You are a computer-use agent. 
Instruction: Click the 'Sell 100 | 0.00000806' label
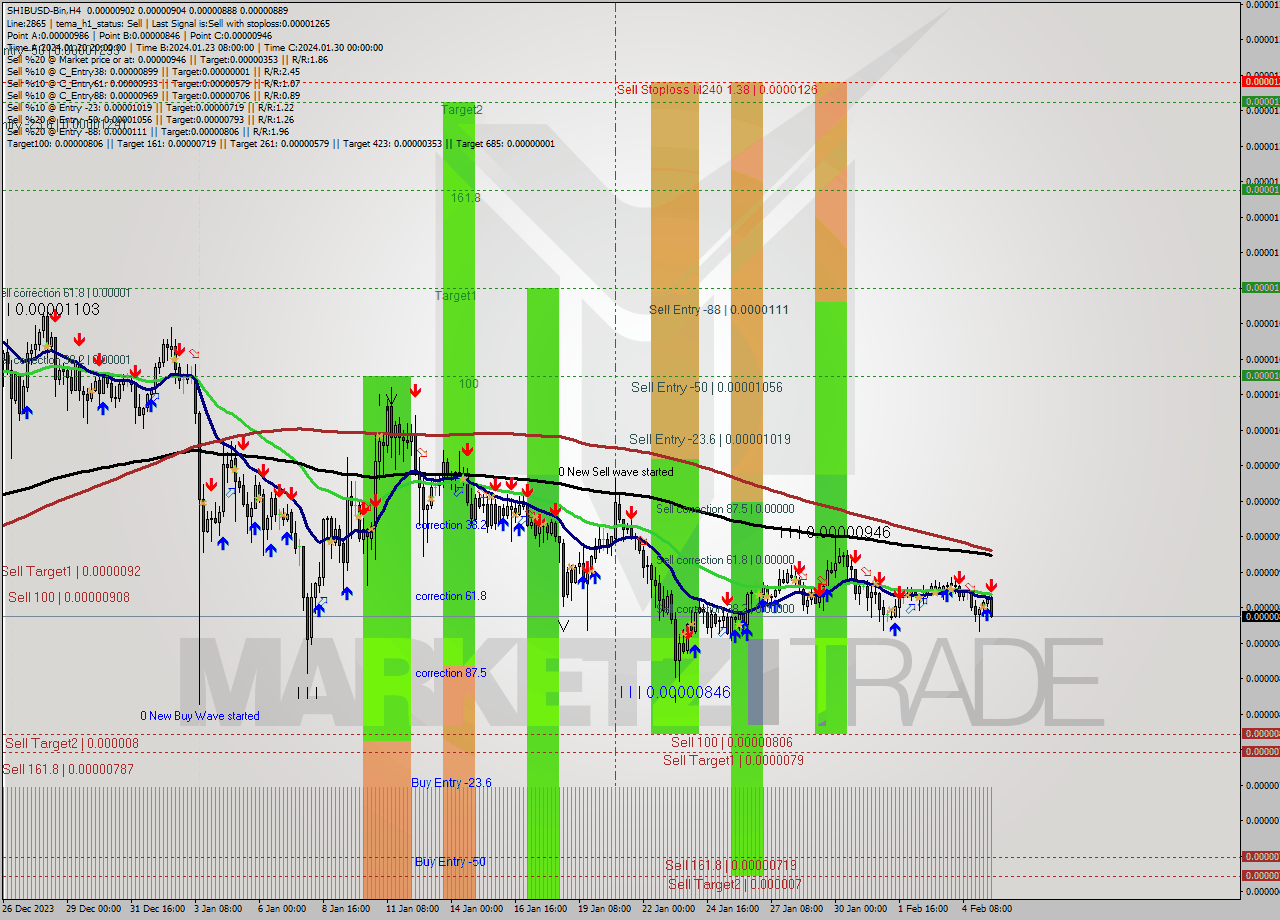pyautogui.click(x=731, y=742)
